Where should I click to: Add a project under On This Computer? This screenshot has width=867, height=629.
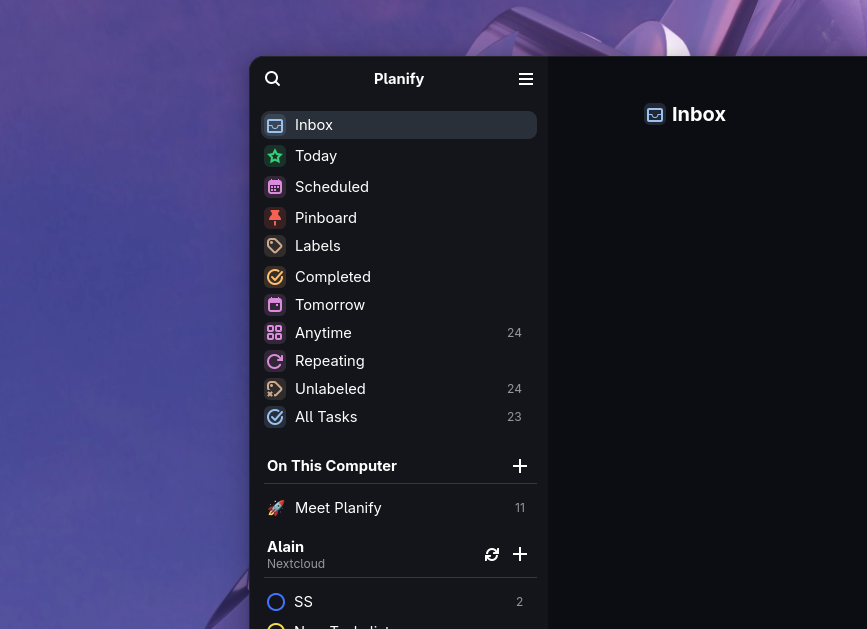[x=520, y=466]
